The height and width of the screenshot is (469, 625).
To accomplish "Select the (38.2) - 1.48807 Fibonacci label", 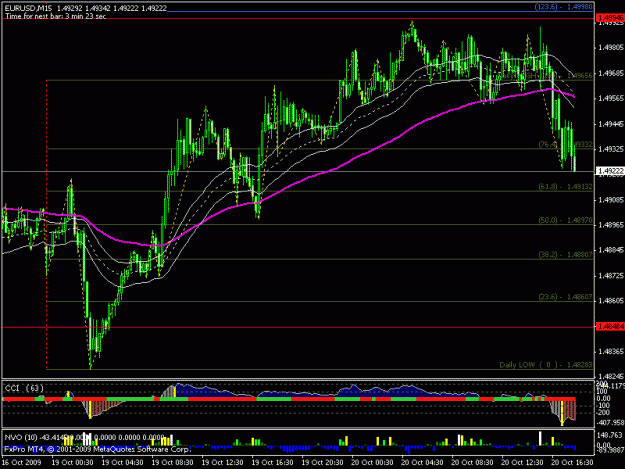I will pos(565,254).
